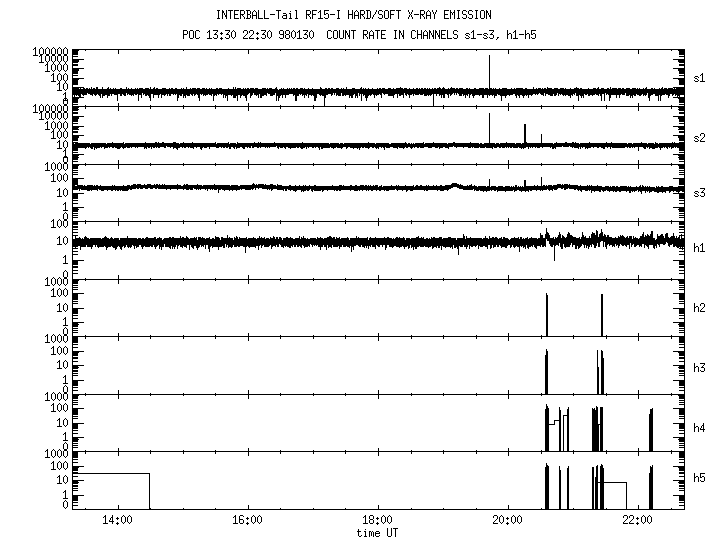Click the 14:00 time axis label
The image size is (720, 550).
pyautogui.click(x=117, y=521)
